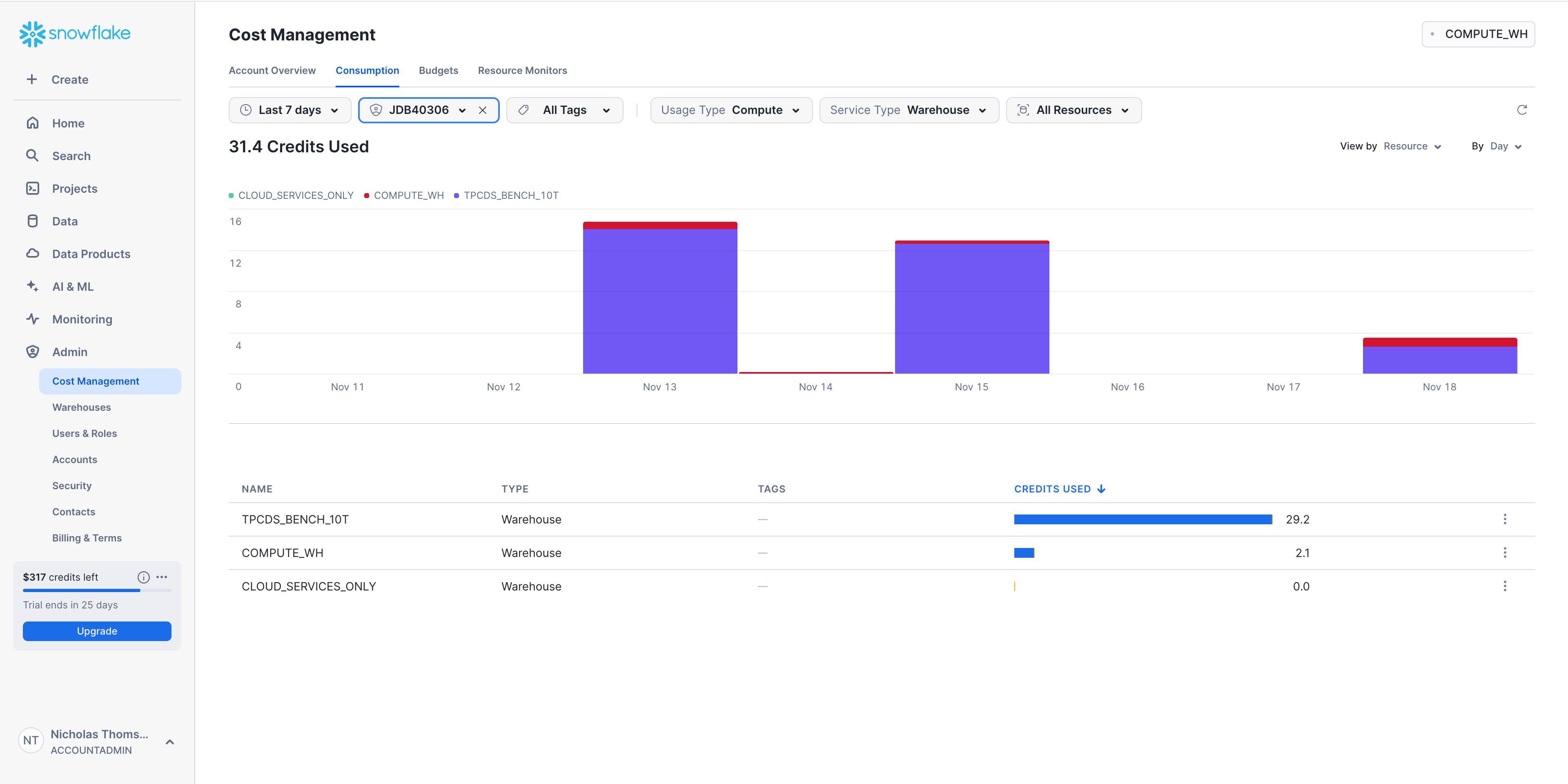Switch to the Budgets tab
The width and height of the screenshot is (1568, 784).
[x=438, y=70]
